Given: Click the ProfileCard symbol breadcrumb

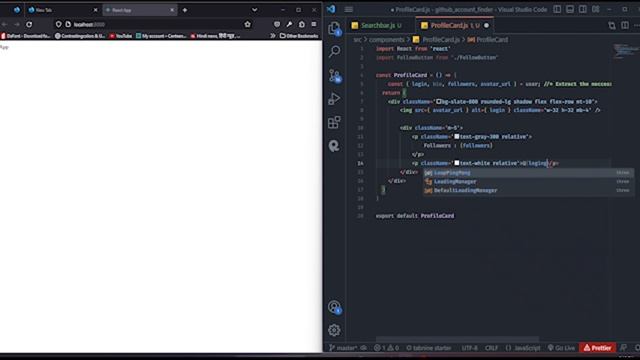Looking at the screenshot, I should point(492,40).
